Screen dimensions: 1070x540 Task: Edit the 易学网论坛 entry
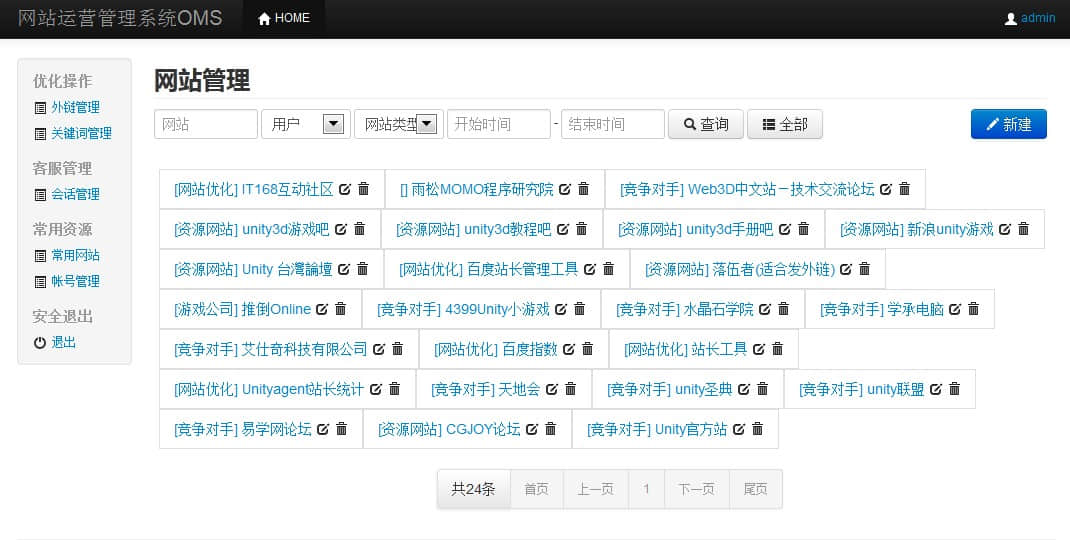pyautogui.click(x=323, y=429)
